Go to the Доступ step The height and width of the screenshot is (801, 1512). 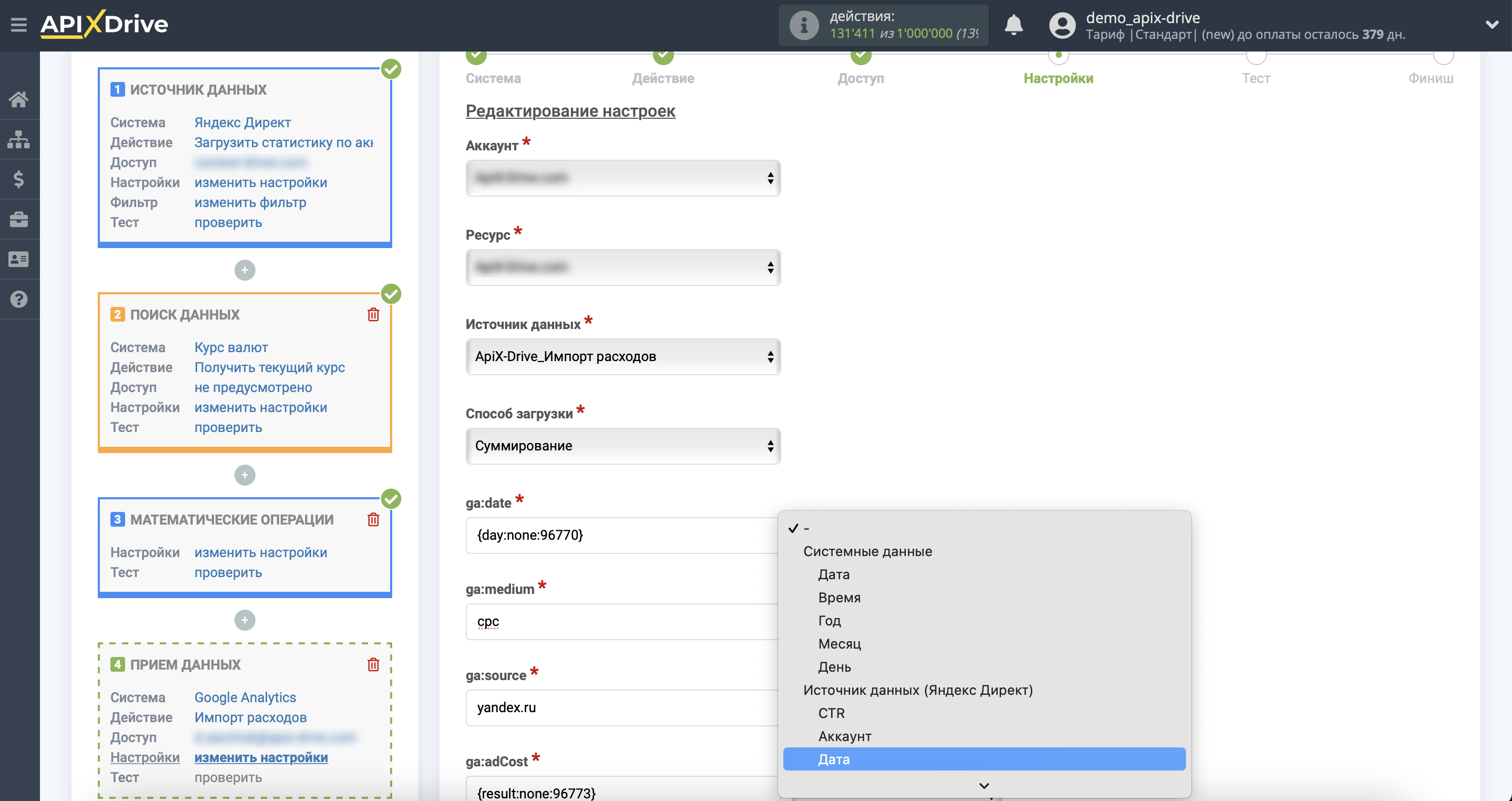pos(861,78)
